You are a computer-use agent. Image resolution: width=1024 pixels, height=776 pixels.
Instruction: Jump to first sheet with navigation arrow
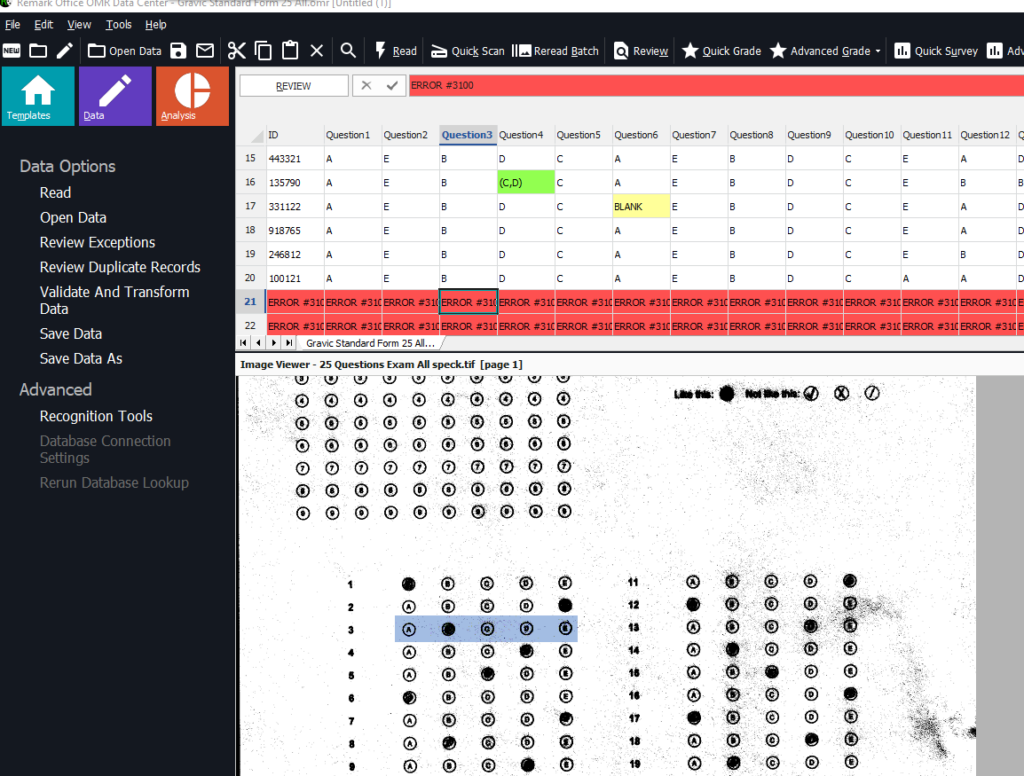[244, 343]
